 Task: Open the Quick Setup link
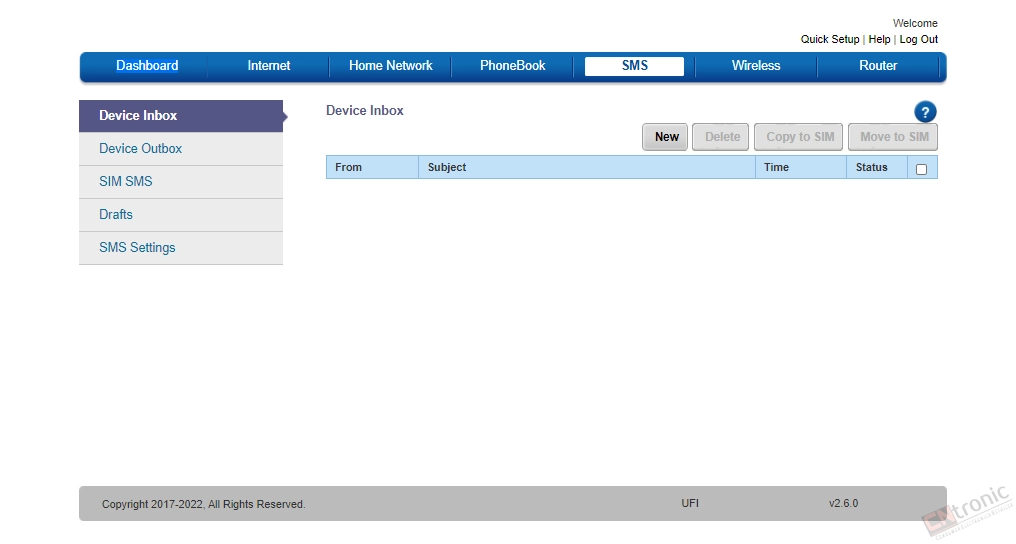830,40
